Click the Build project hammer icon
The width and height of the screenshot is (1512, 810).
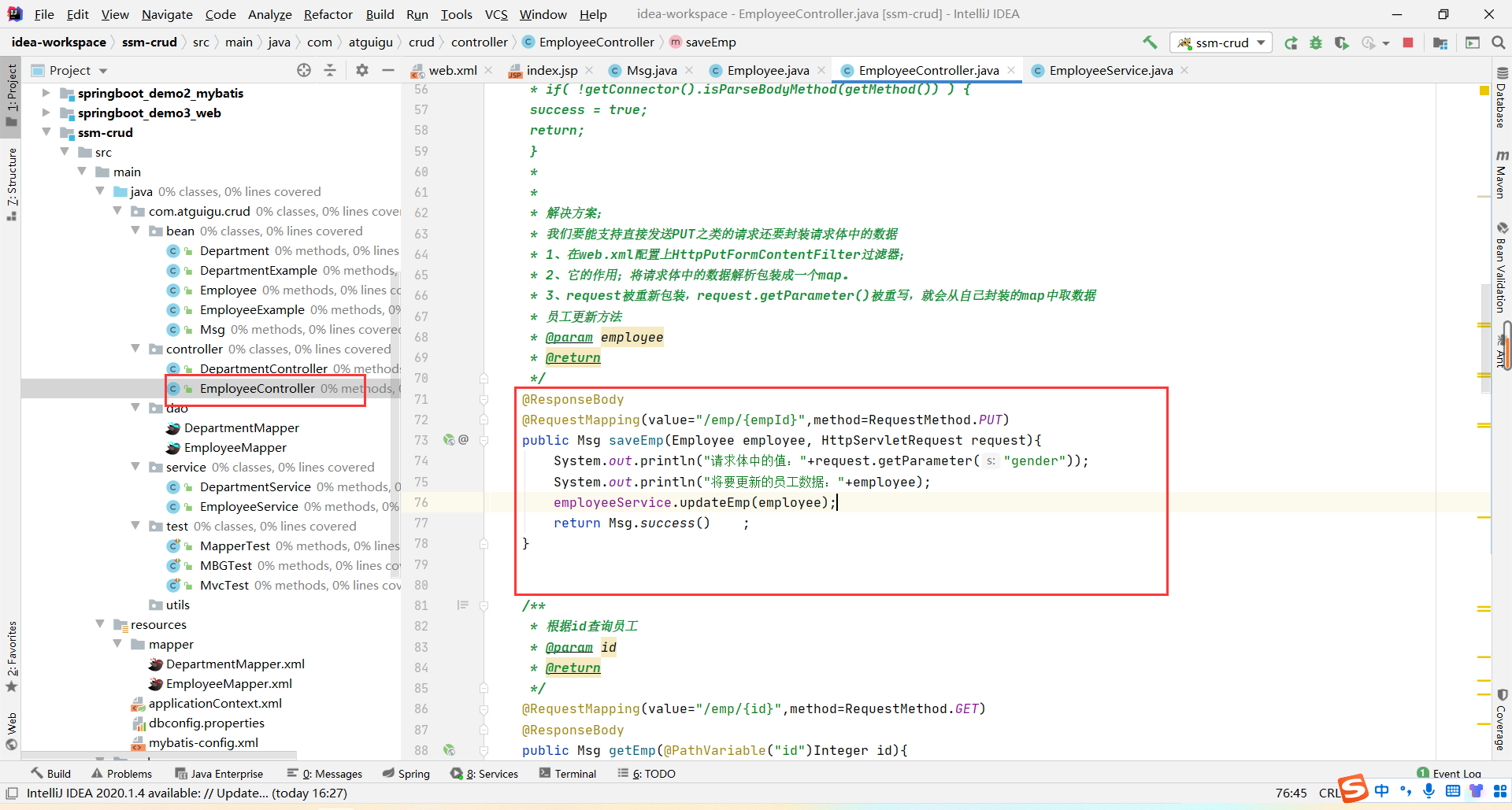(x=1150, y=43)
